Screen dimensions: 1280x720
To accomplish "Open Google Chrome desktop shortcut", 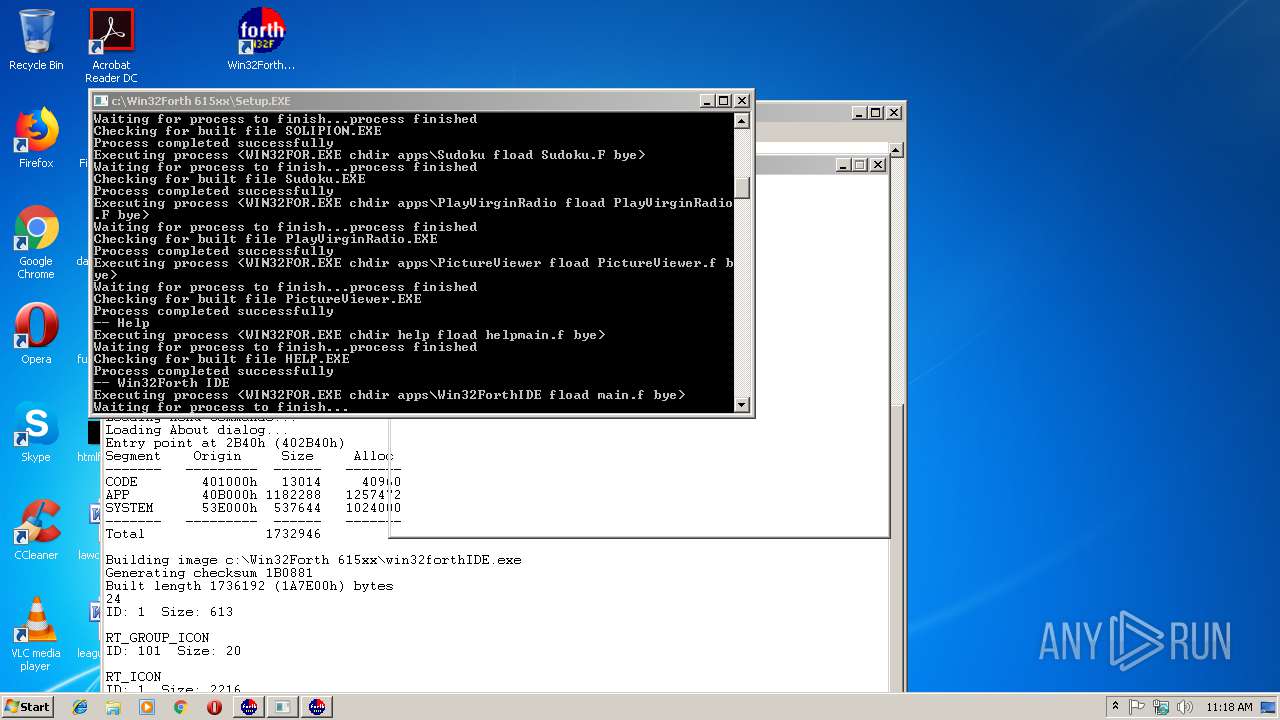I will 36,242.
